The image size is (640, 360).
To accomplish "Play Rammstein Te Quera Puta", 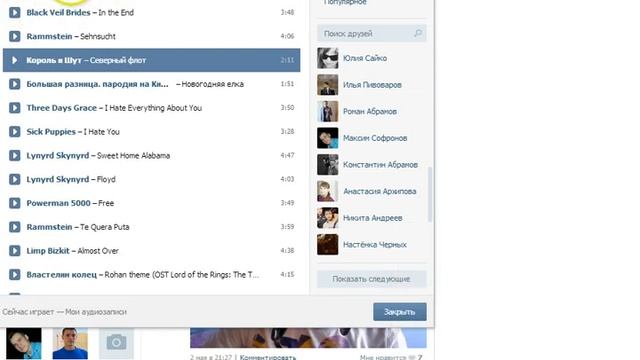I will click(15, 227).
